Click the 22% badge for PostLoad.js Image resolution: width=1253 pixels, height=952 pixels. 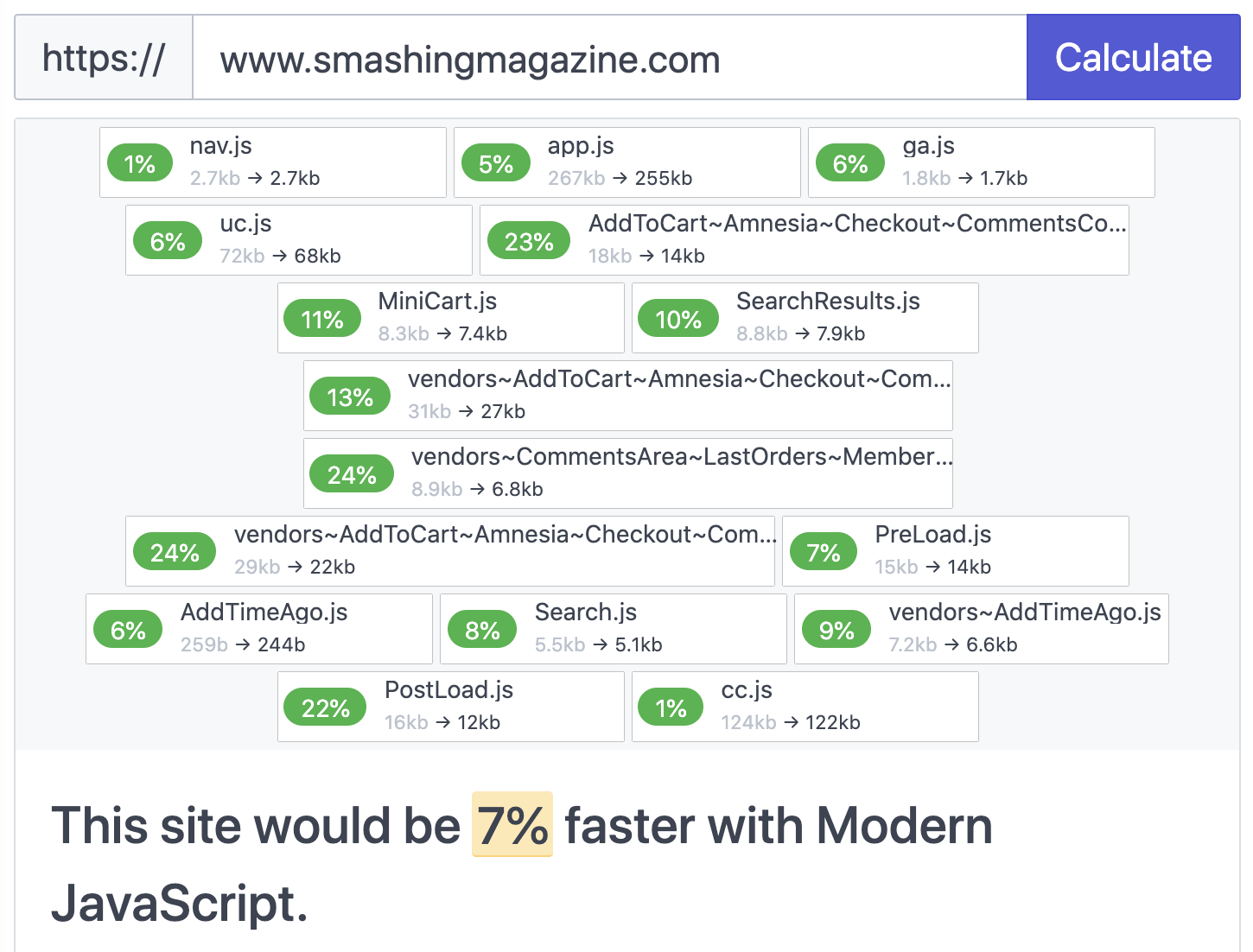pyautogui.click(x=326, y=708)
